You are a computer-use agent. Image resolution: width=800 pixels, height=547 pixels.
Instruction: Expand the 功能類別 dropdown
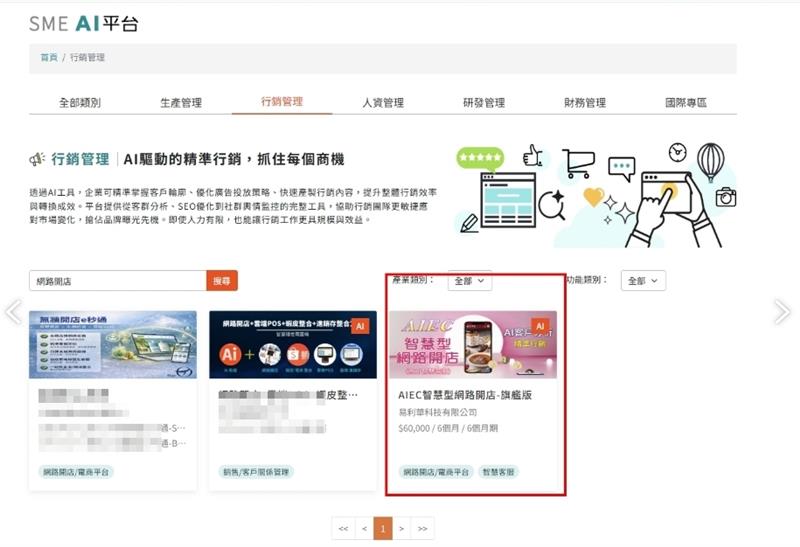643,281
